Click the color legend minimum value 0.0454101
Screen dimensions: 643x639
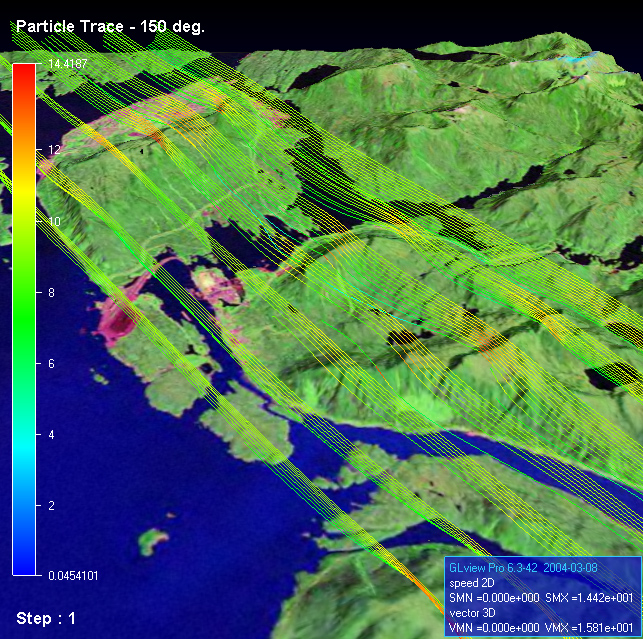pos(73,575)
